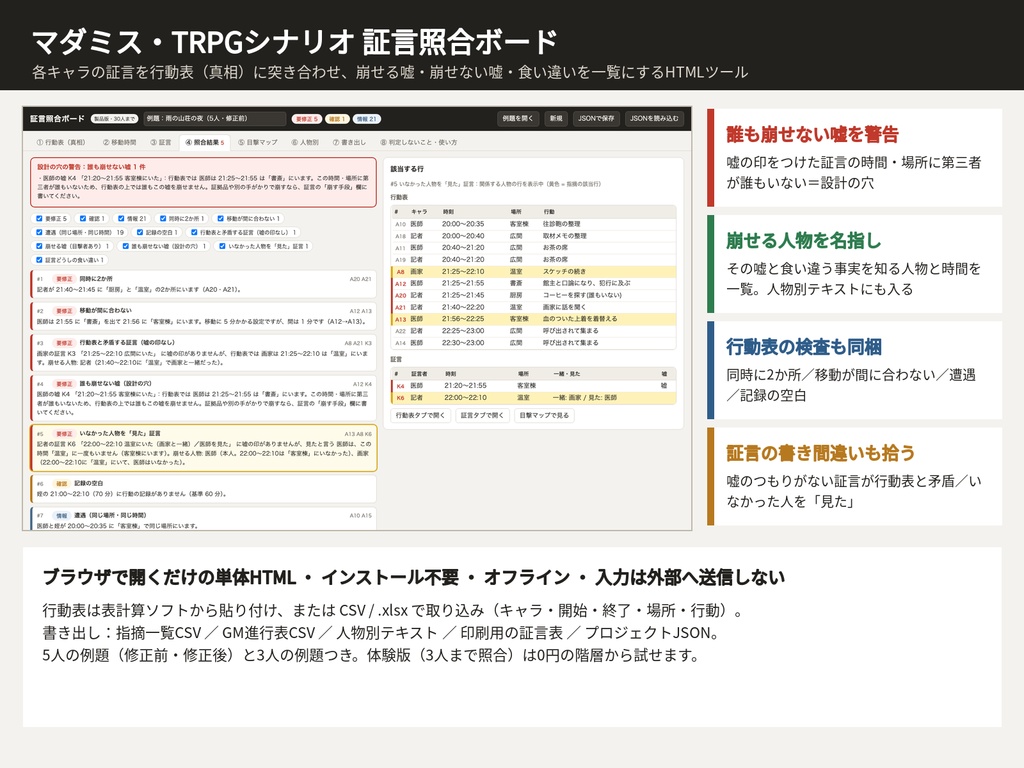Screen dimensions: 1024x768
Task: Click action row A11 医師 お茶の席
Action: click(x=533, y=248)
